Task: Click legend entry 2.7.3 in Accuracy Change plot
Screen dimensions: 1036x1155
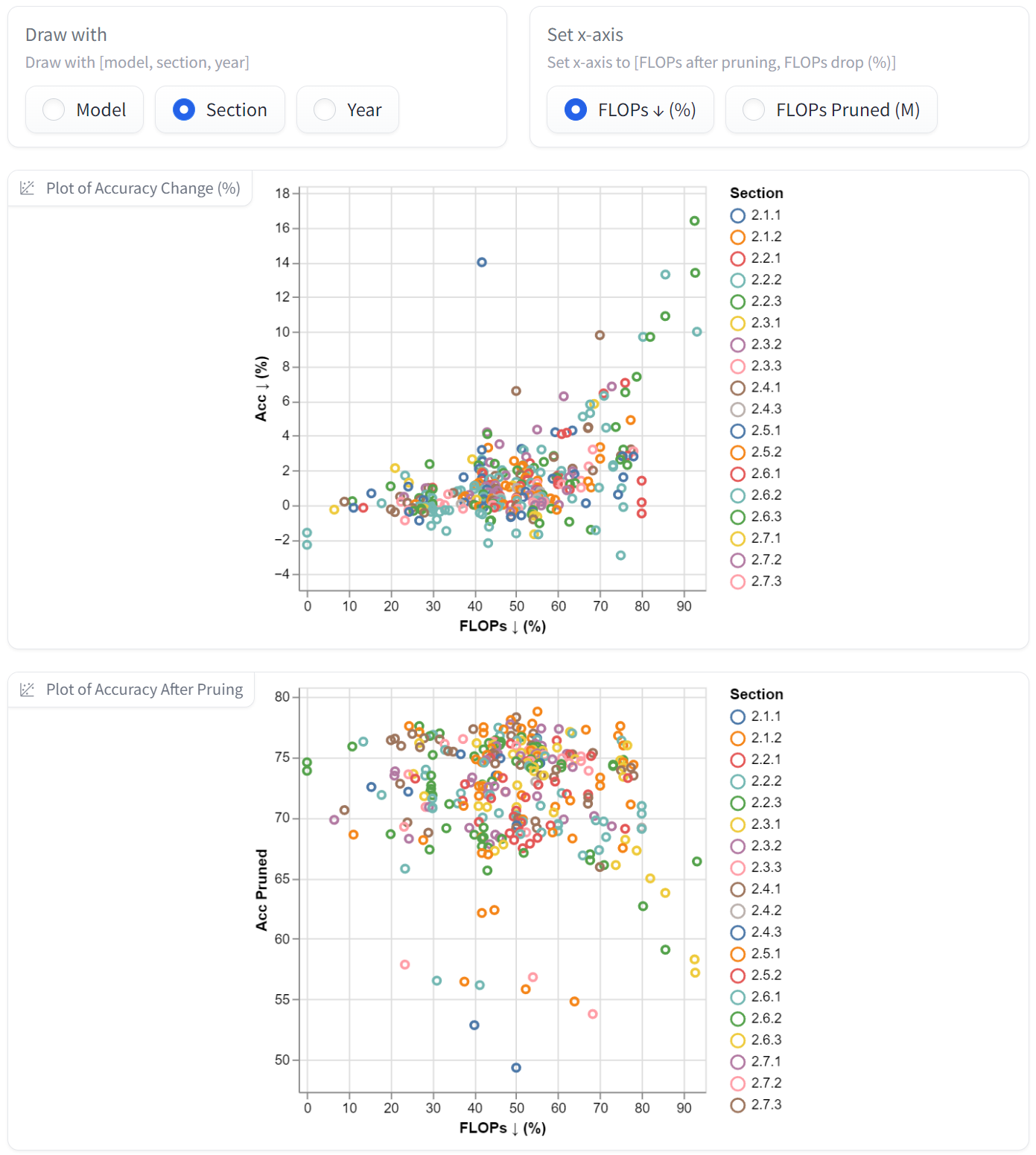Action: 756,582
